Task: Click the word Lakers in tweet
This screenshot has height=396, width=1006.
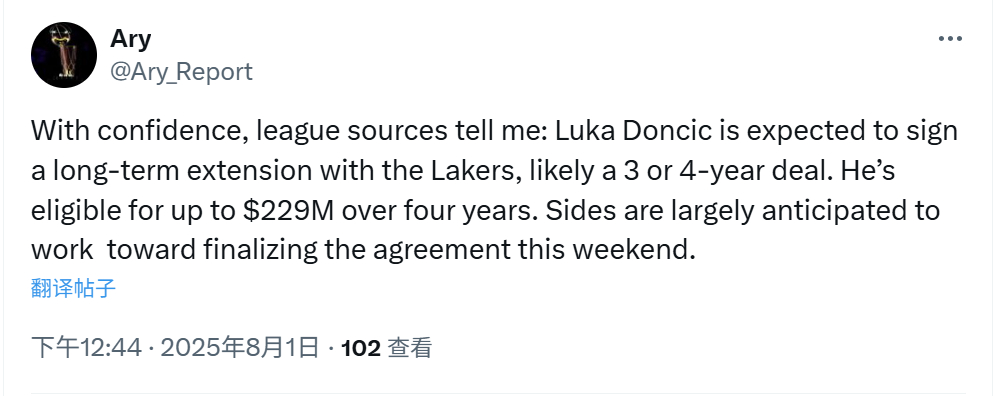Action: [x=475, y=171]
